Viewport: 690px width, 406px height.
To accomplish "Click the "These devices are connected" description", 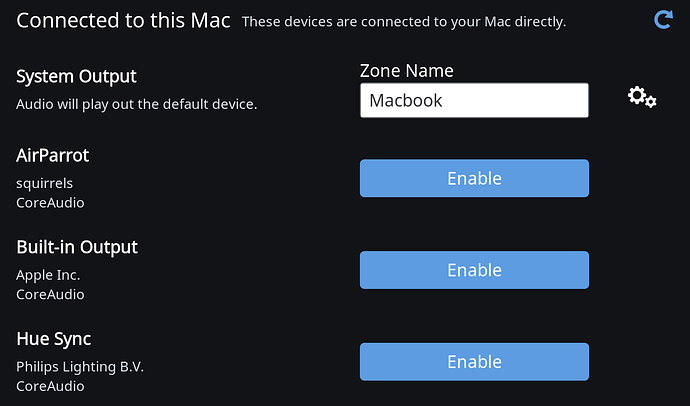I will point(404,22).
